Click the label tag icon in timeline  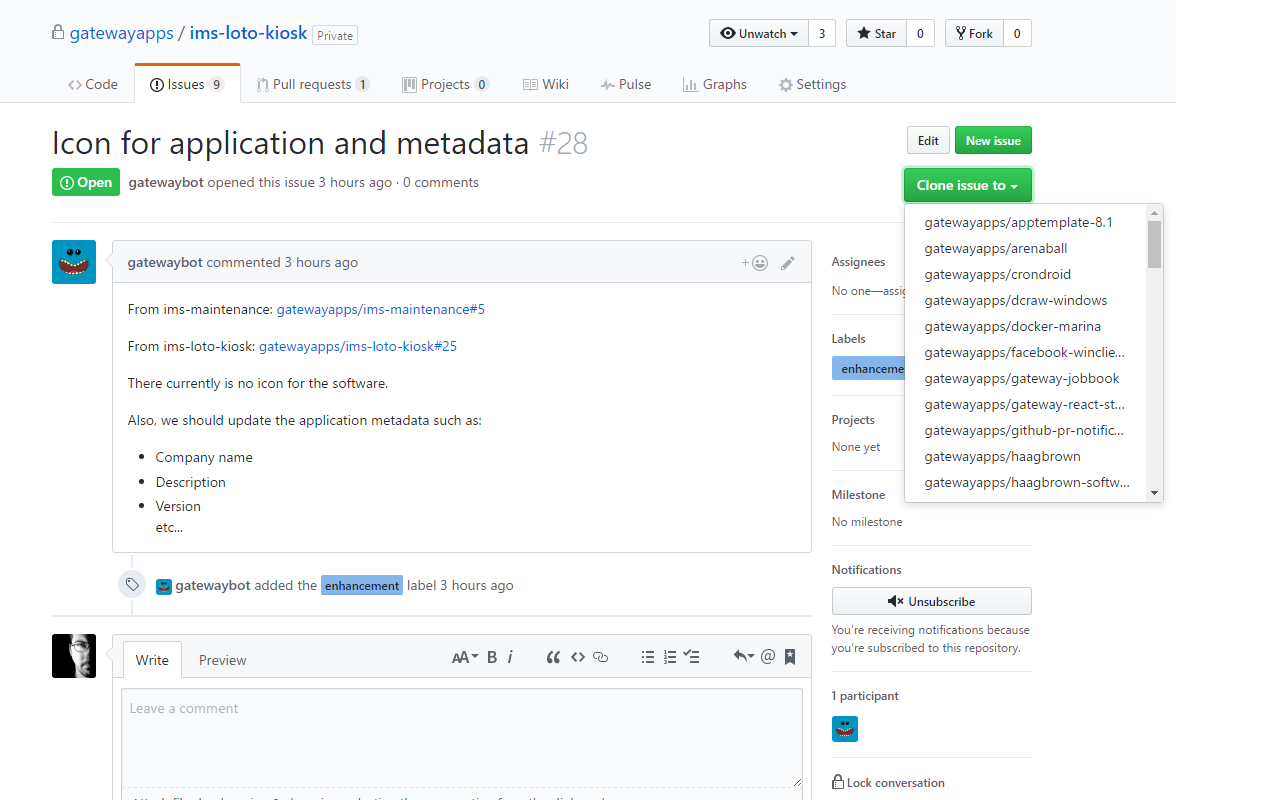click(132, 584)
